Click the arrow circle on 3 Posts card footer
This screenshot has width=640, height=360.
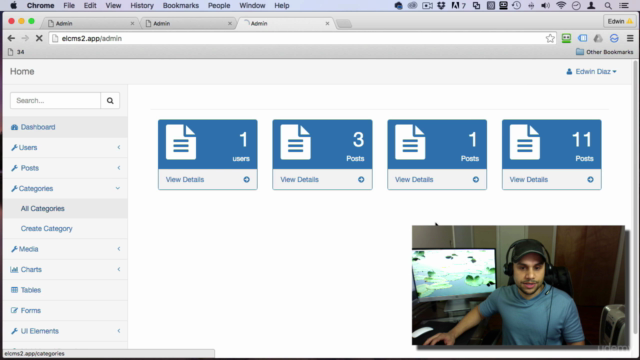[361, 180]
